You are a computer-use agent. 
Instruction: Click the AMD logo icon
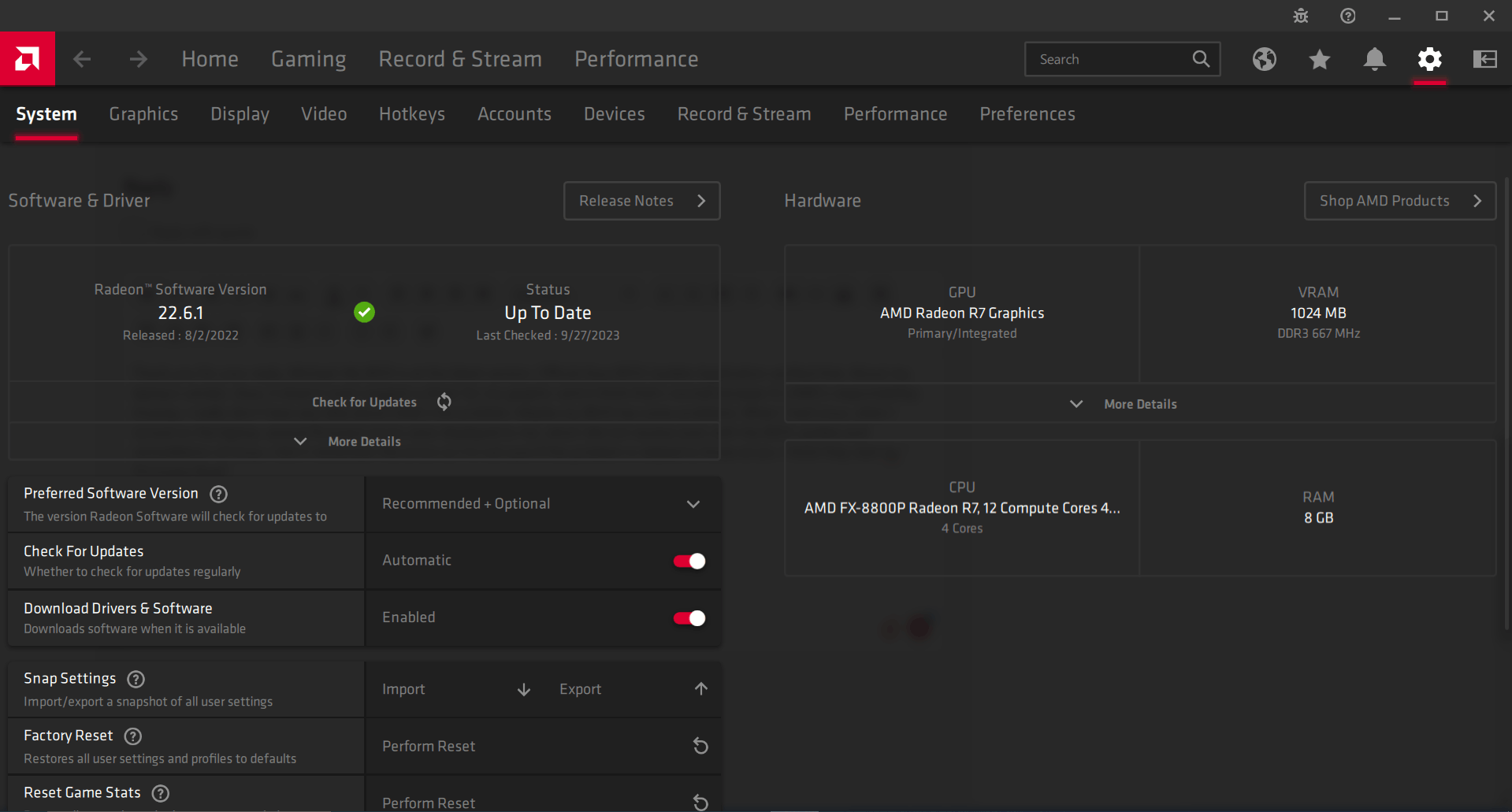(28, 58)
